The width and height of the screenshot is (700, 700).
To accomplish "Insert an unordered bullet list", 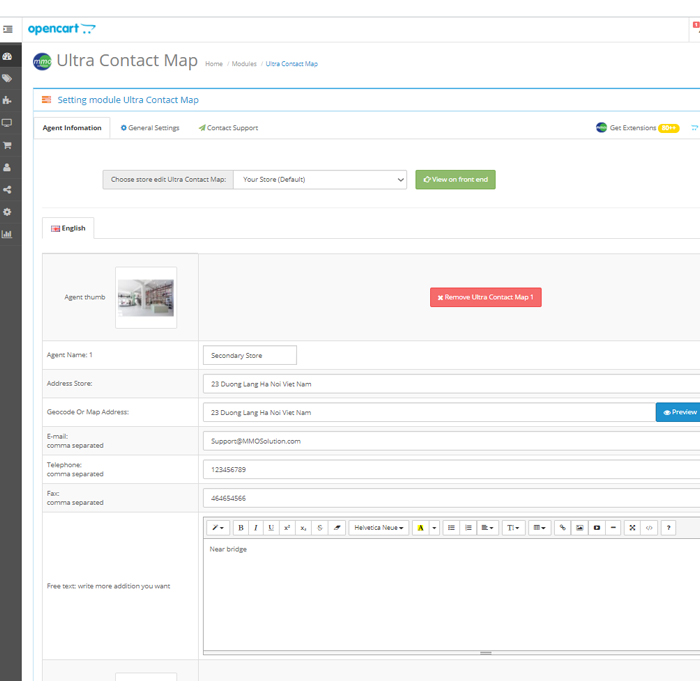I will (451, 528).
